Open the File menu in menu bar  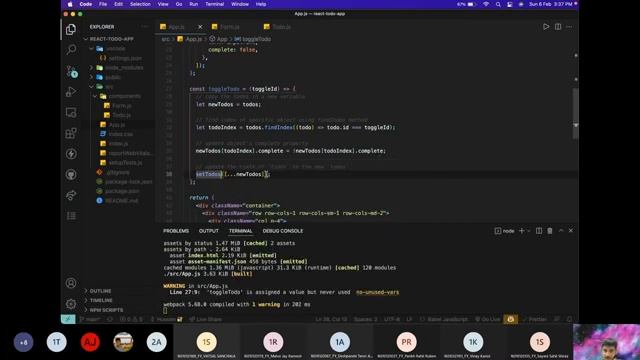(x=103, y=4)
